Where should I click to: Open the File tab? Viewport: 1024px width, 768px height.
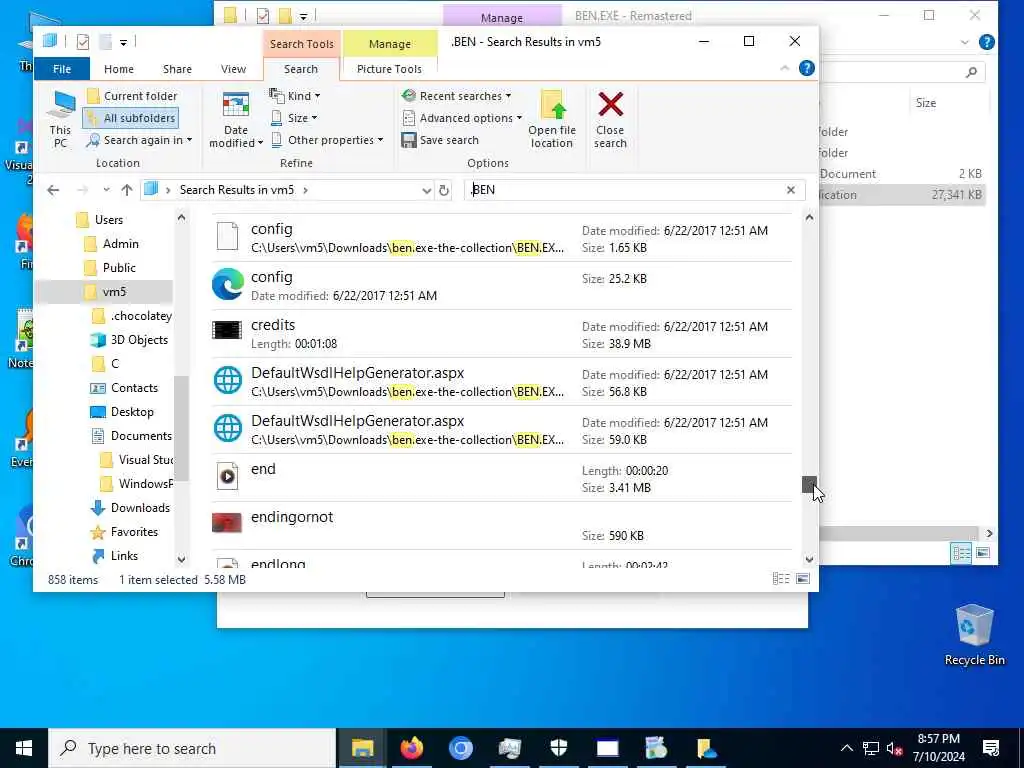click(x=62, y=69)
